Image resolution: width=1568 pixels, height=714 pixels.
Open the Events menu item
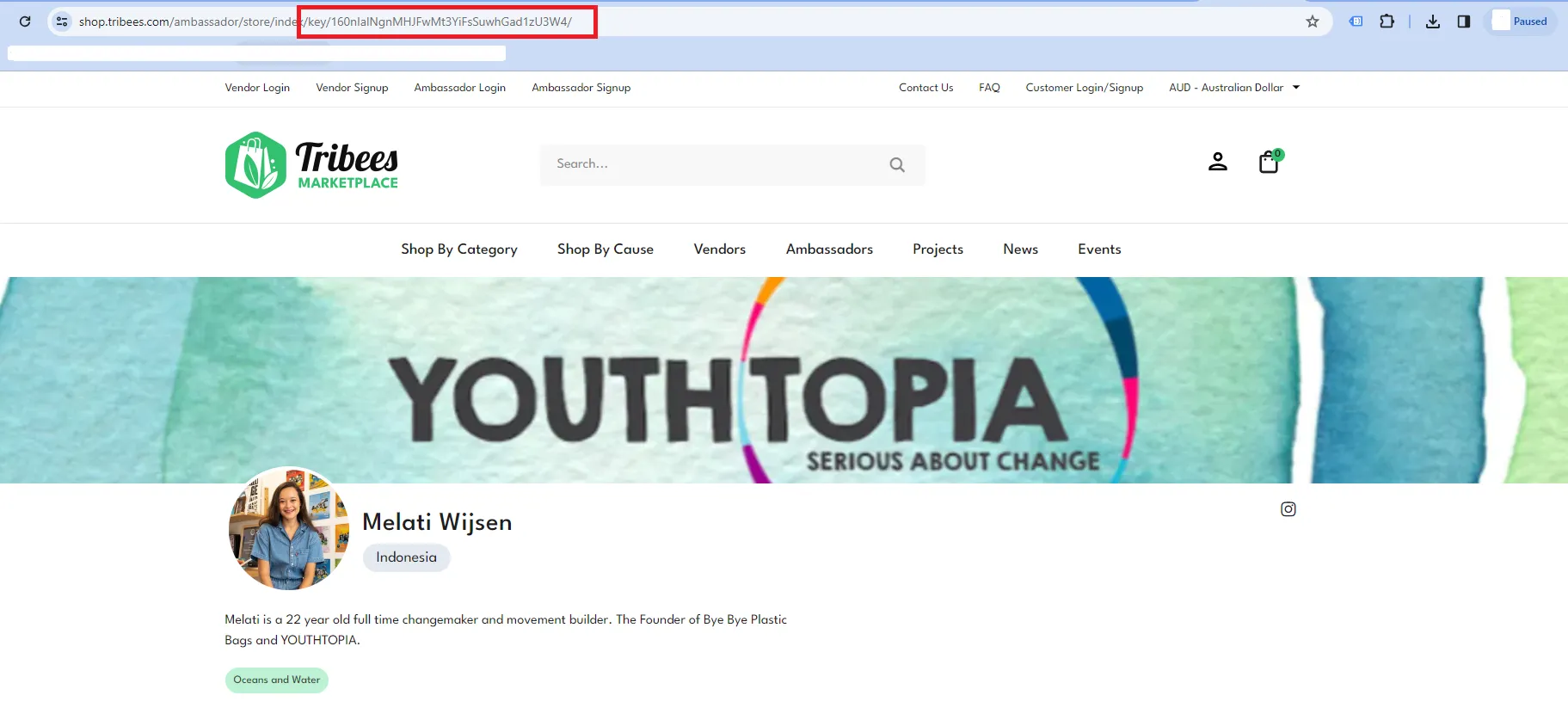tap(1100, 249)
